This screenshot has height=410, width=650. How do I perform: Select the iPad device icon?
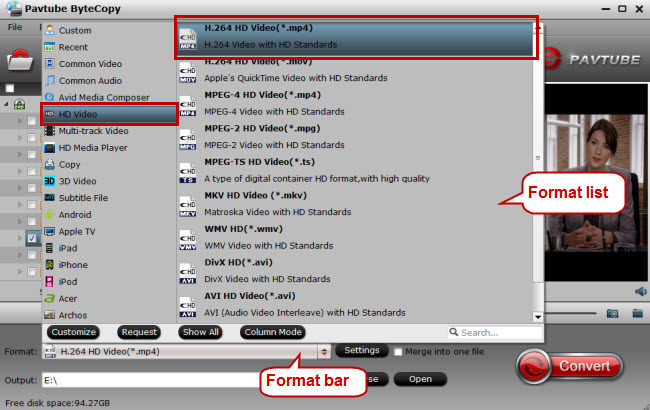[50, 248]
